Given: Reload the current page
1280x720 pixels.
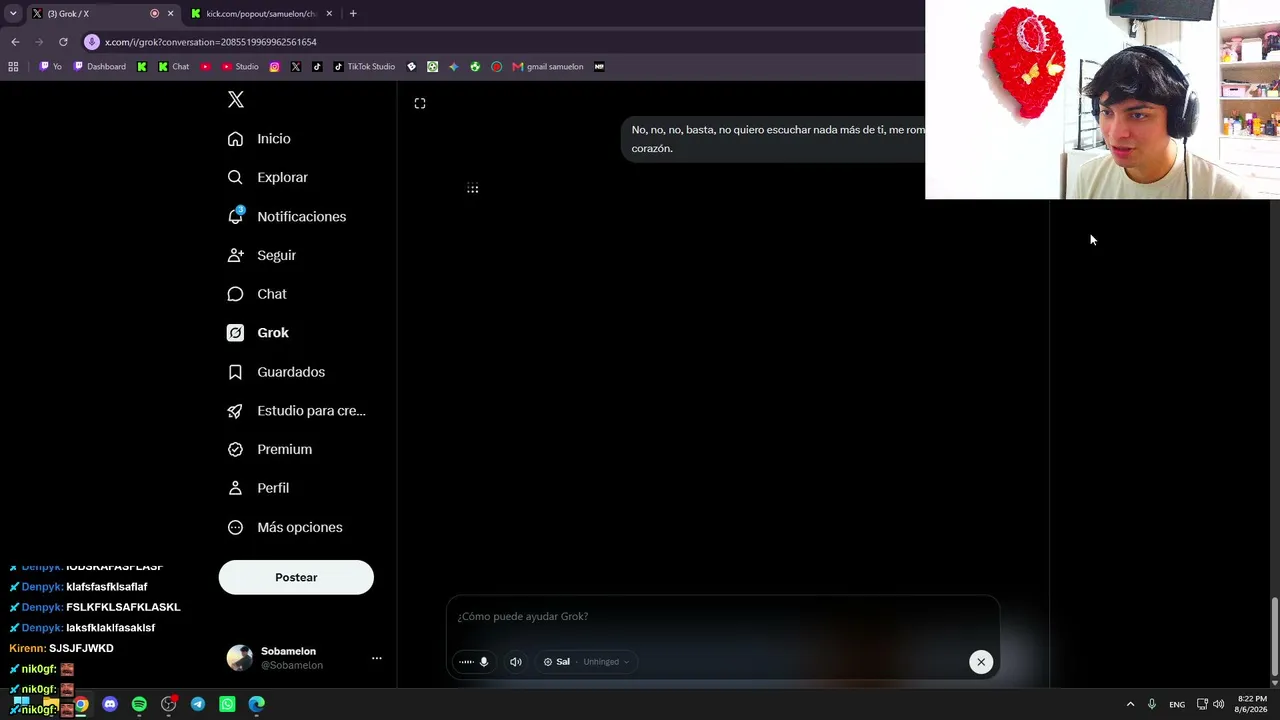Looking at the screenshot, I should [x=63, y=42].
